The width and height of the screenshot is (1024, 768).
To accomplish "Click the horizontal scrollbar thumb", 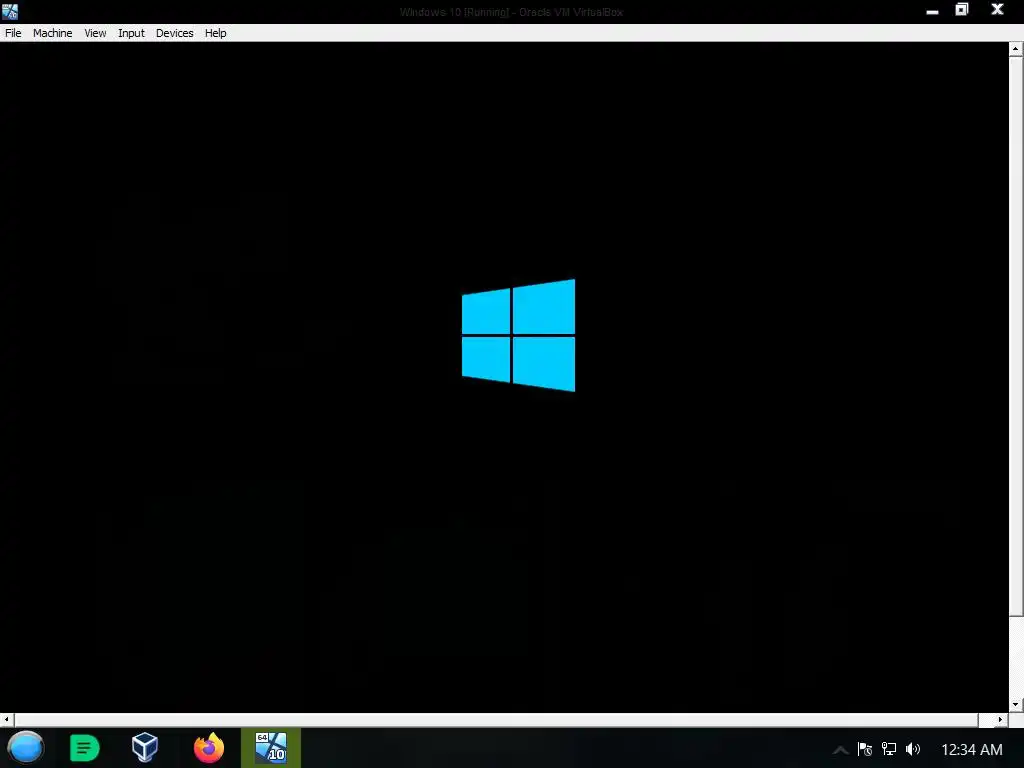I will pos(496,720).
